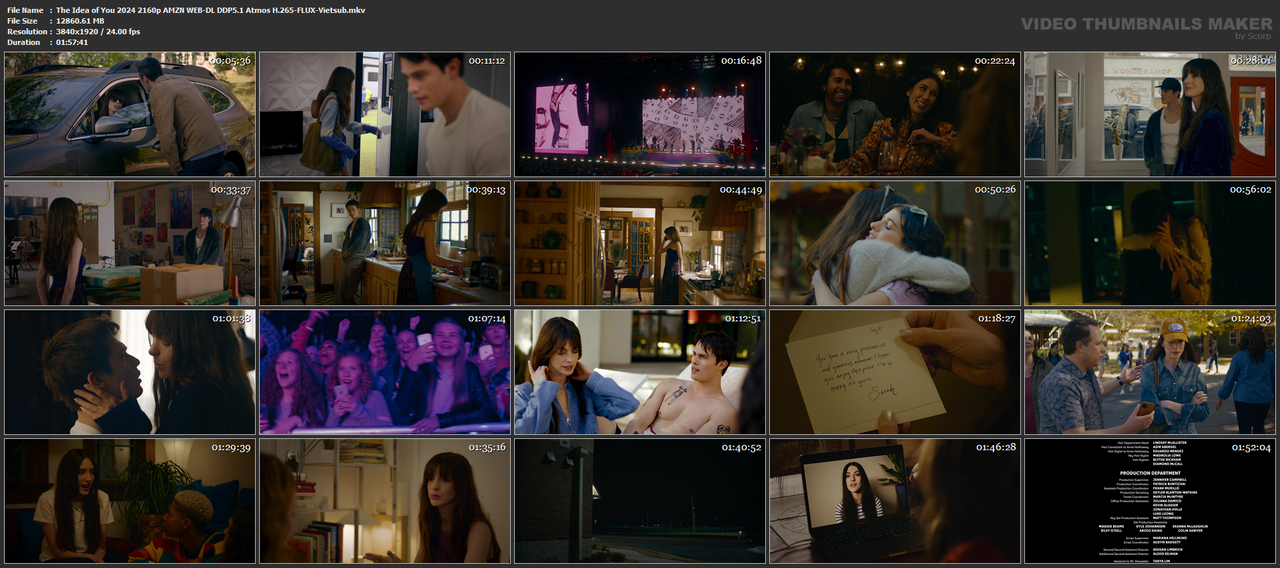Select the thumbnail at 00:05:36
Screen dimensions: 1280x568
130,114
